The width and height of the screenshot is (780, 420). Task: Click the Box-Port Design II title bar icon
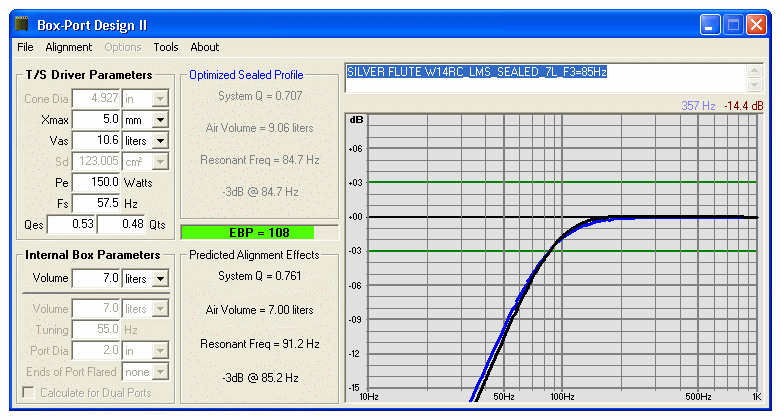coord(22,24)
